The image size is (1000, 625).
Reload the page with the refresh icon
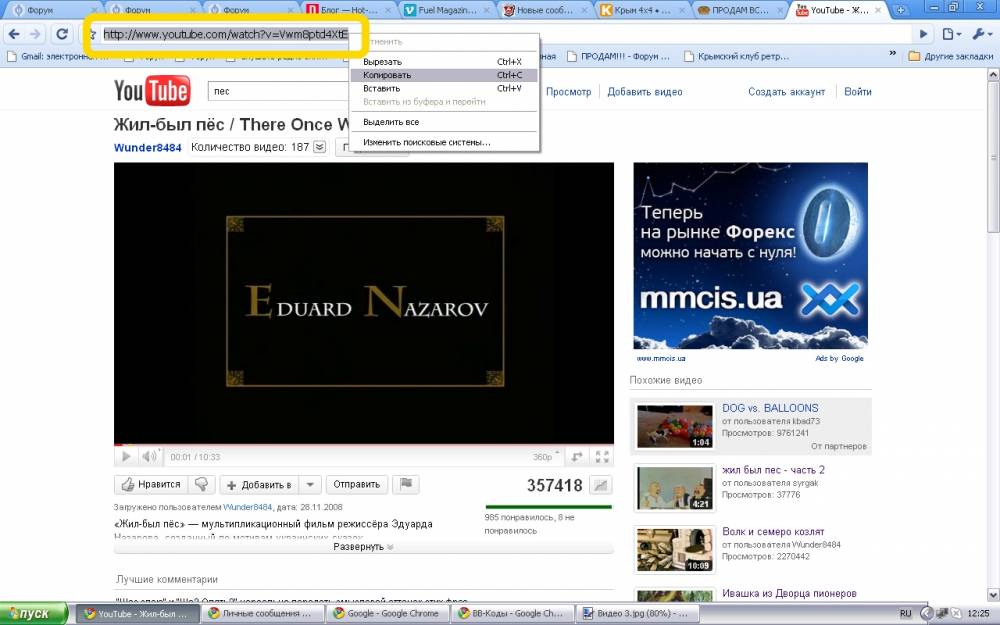pyautogui.click(x=62, y=34)
